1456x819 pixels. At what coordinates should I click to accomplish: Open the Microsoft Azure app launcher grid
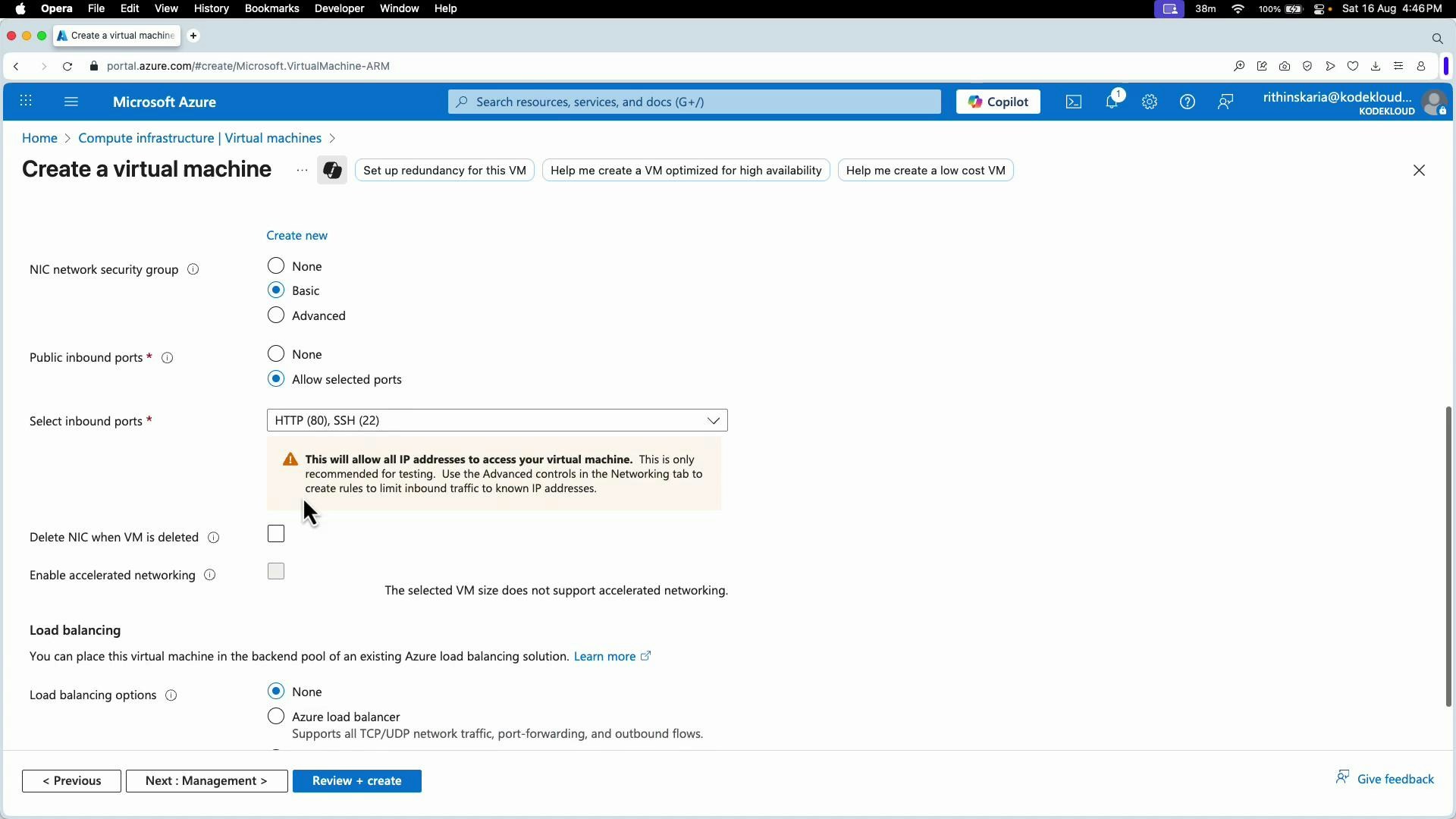tap(27, 101)
